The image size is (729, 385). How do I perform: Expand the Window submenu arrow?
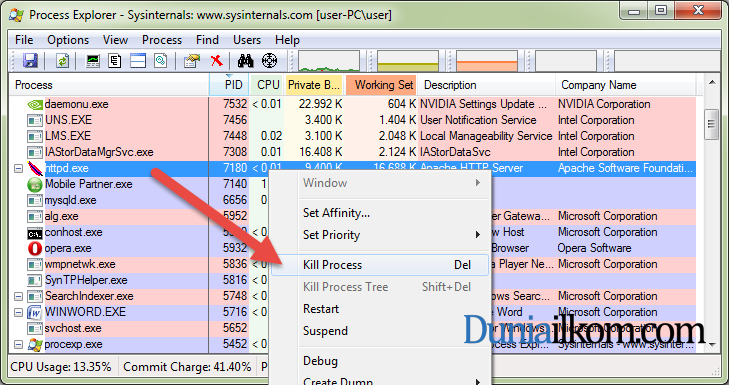click(477, 183)
